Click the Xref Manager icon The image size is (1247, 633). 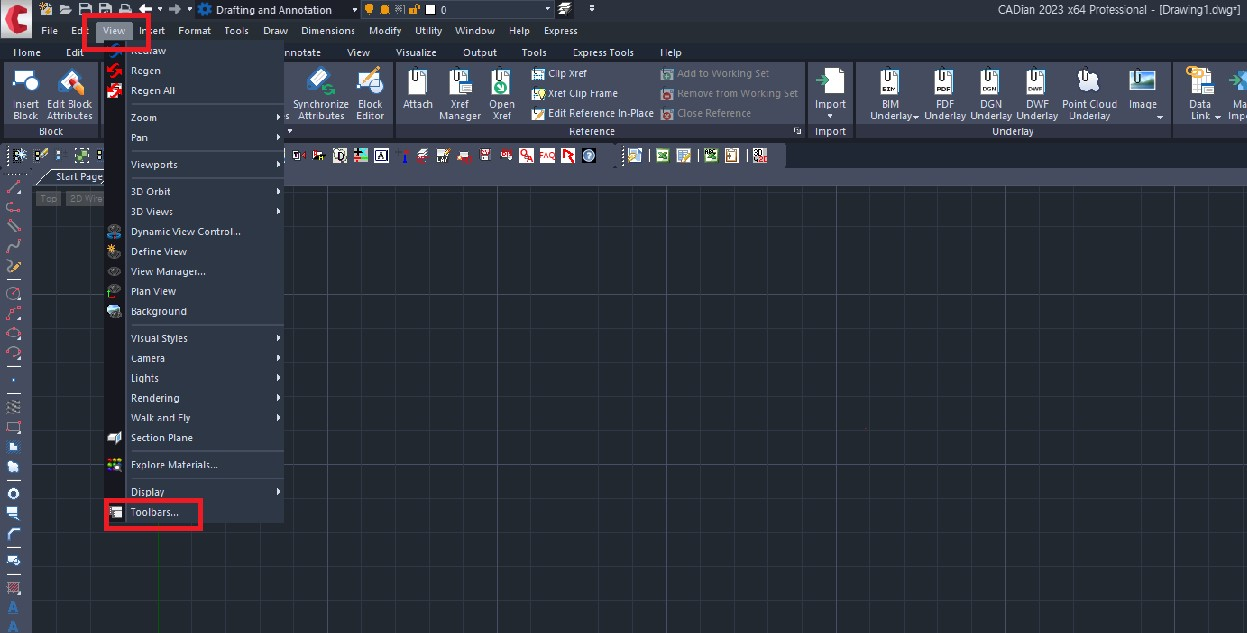pos(459,84)
